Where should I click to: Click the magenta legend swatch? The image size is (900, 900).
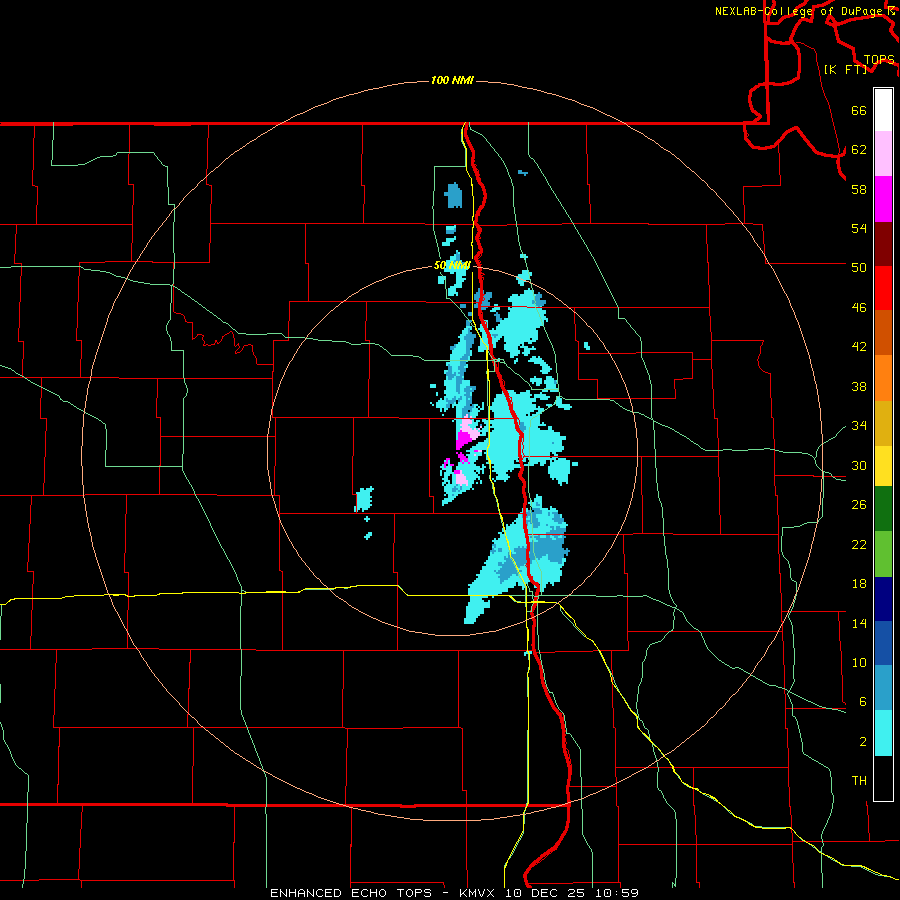click(883, 199)
